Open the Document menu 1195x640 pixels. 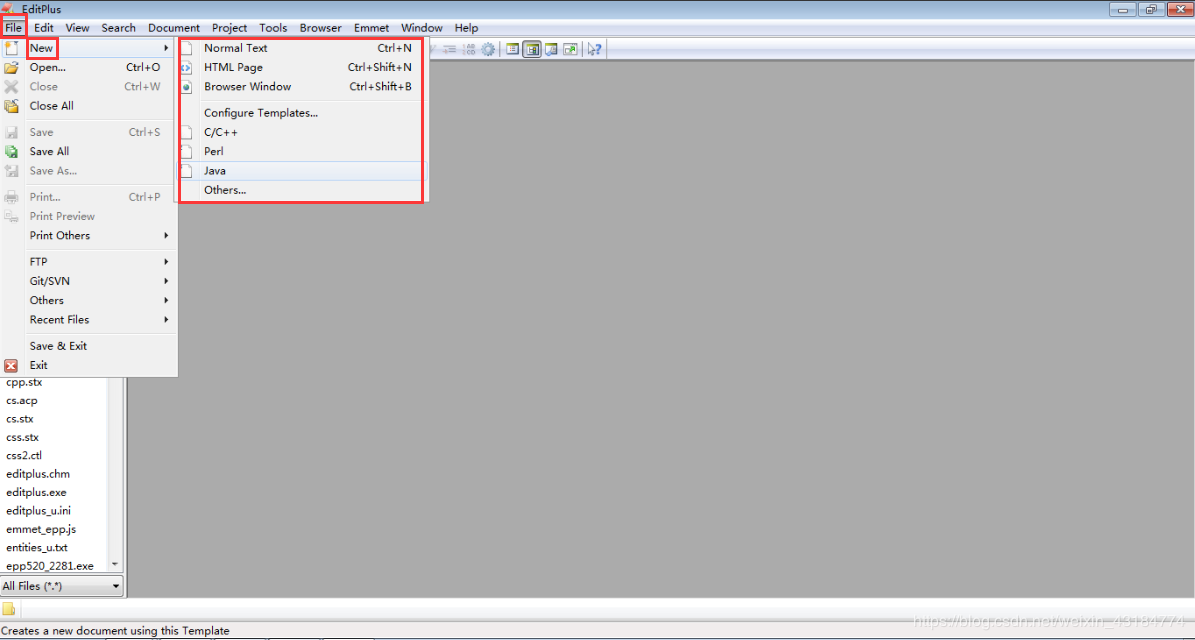click(x=174, y=28)
